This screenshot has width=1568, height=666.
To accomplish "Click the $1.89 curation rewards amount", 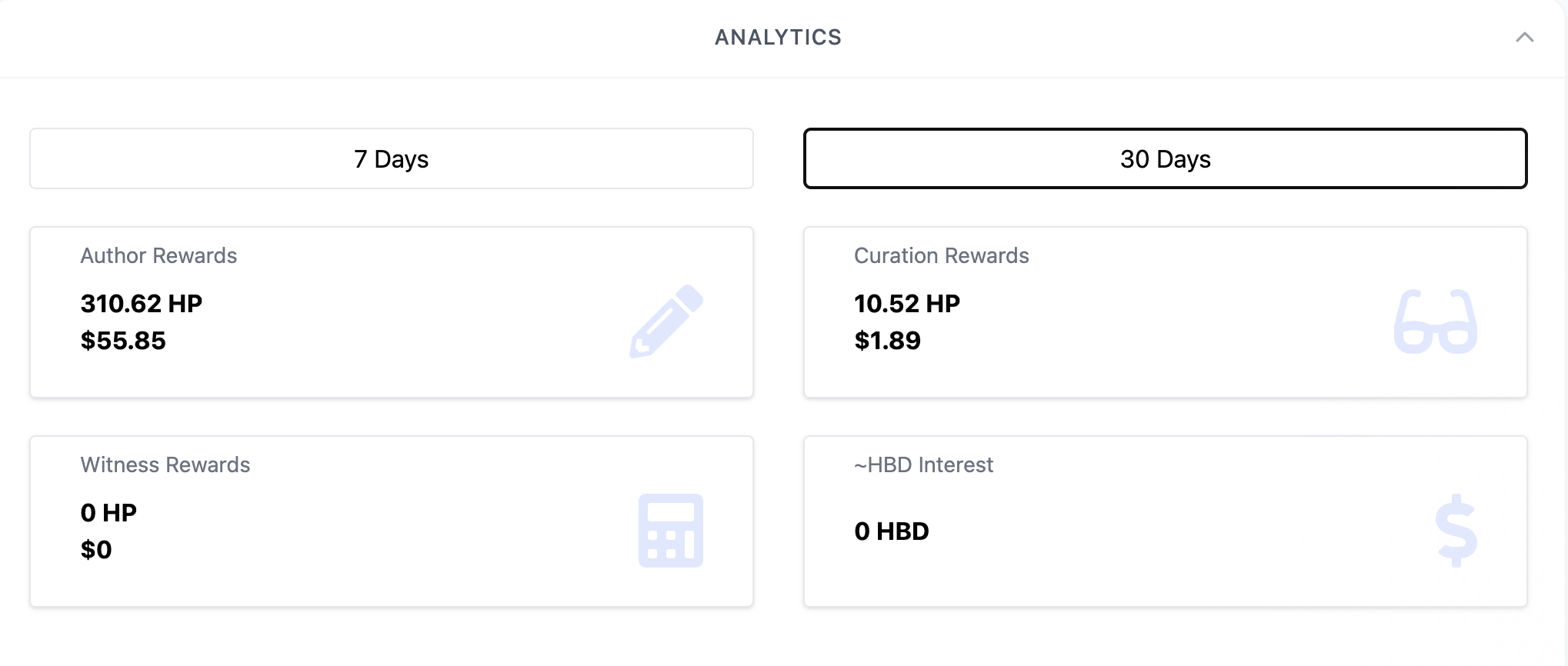I will coord(887,341).
